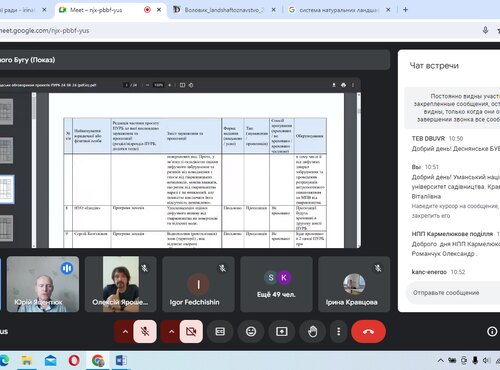Print the shared PDF
500x370 pixels.
click(x=343, y=85)
